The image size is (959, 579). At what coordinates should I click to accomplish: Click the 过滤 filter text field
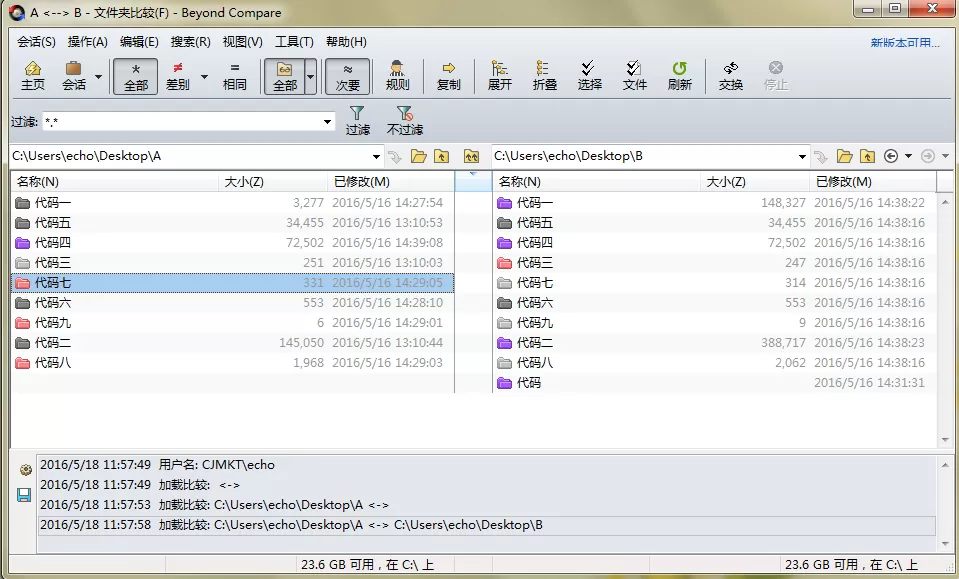click(182, 122)
